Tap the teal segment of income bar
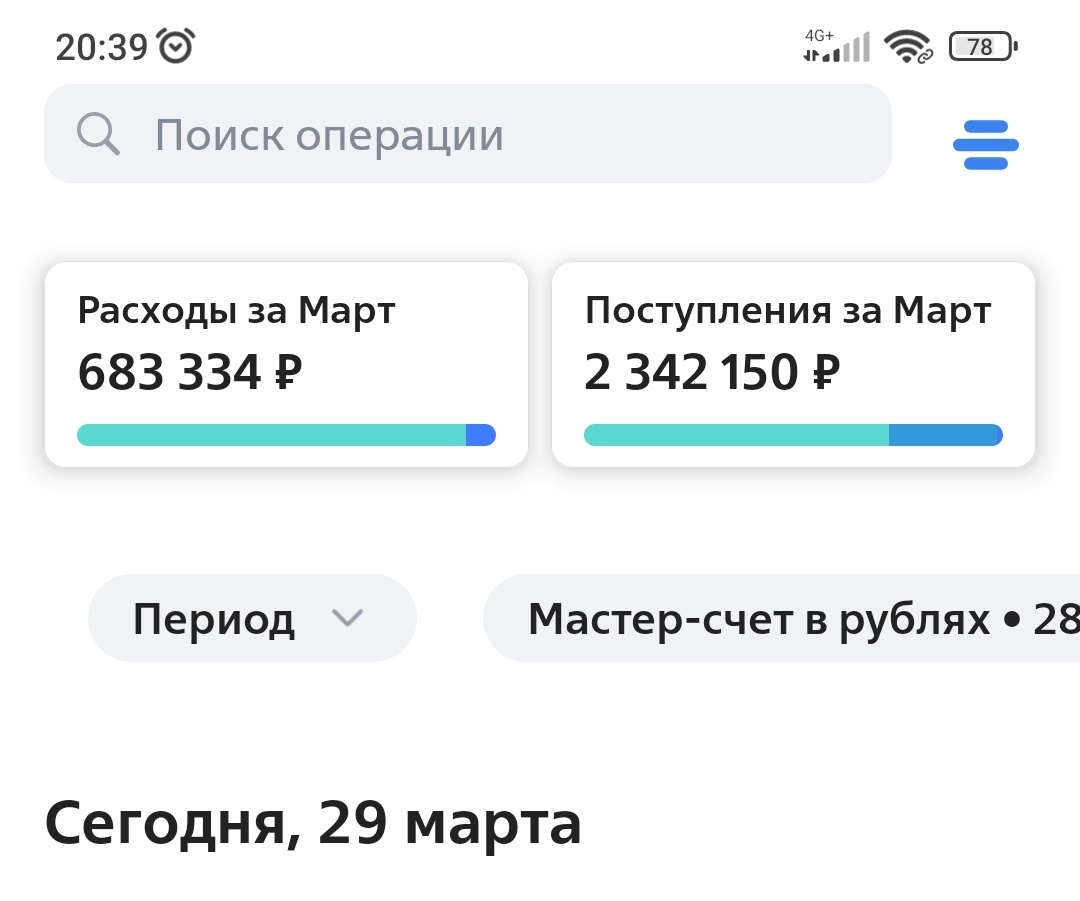 [735, 435]
